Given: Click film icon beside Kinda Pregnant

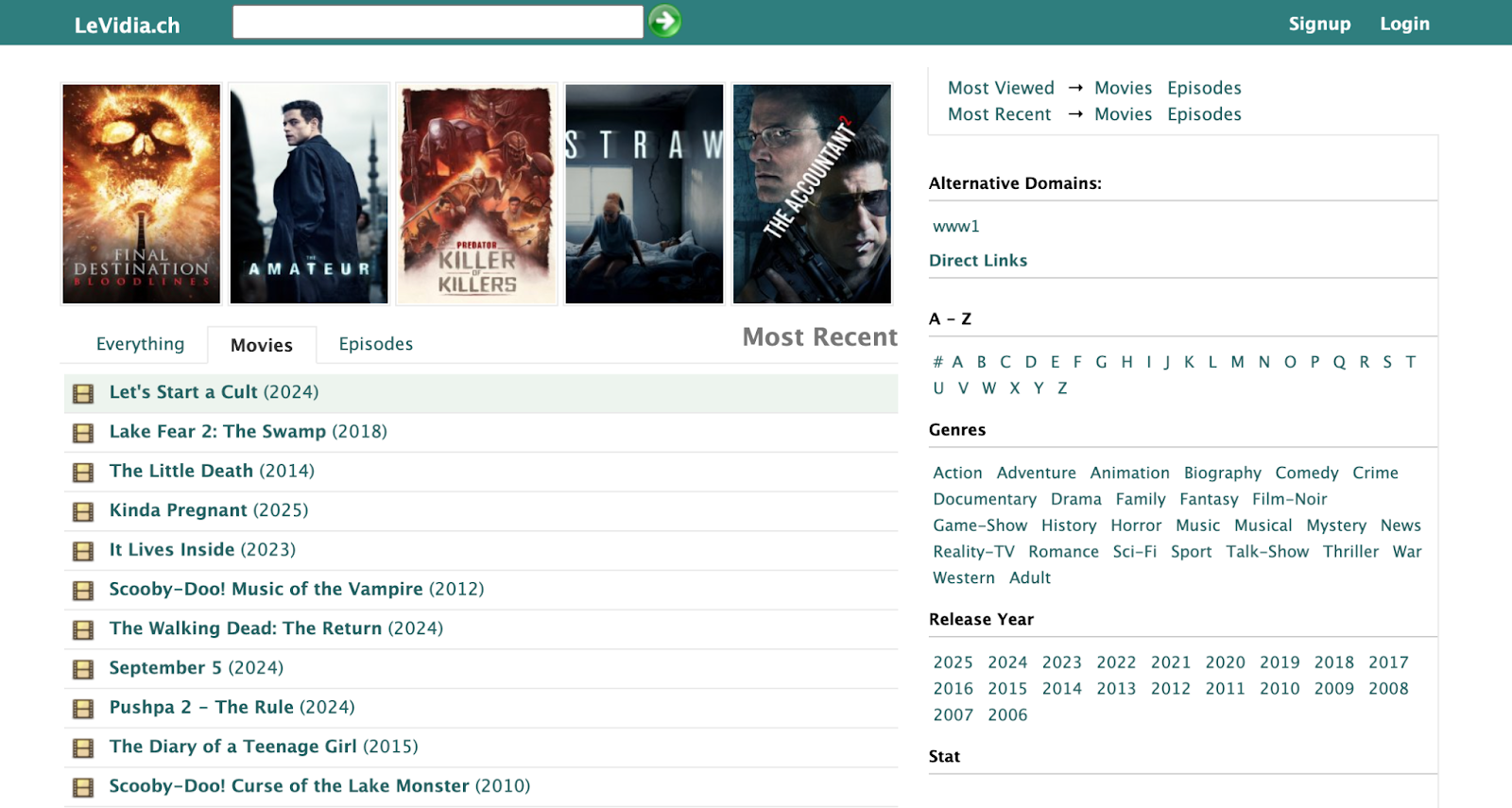Looking at the screenshot, I should point(83,512).
